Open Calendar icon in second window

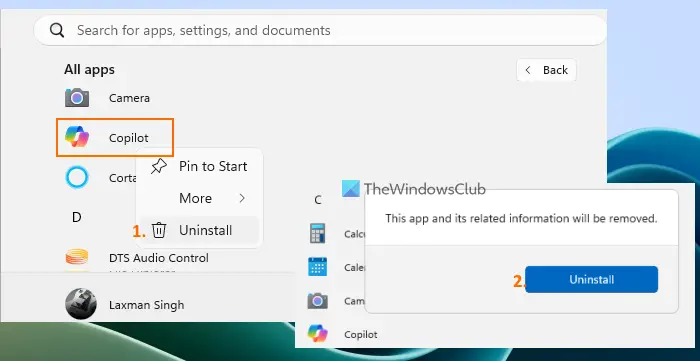(x=317, y=267)
